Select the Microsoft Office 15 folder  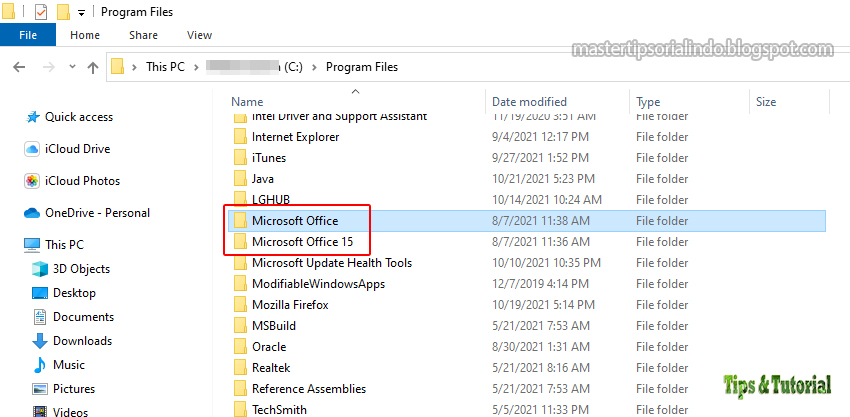[302, 242]
